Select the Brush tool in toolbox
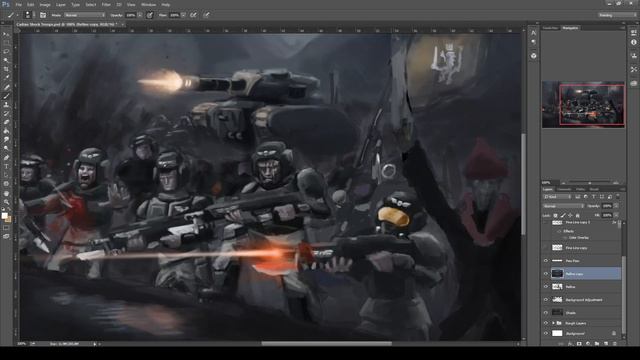 pyautogui.click(x=6, y=96)
